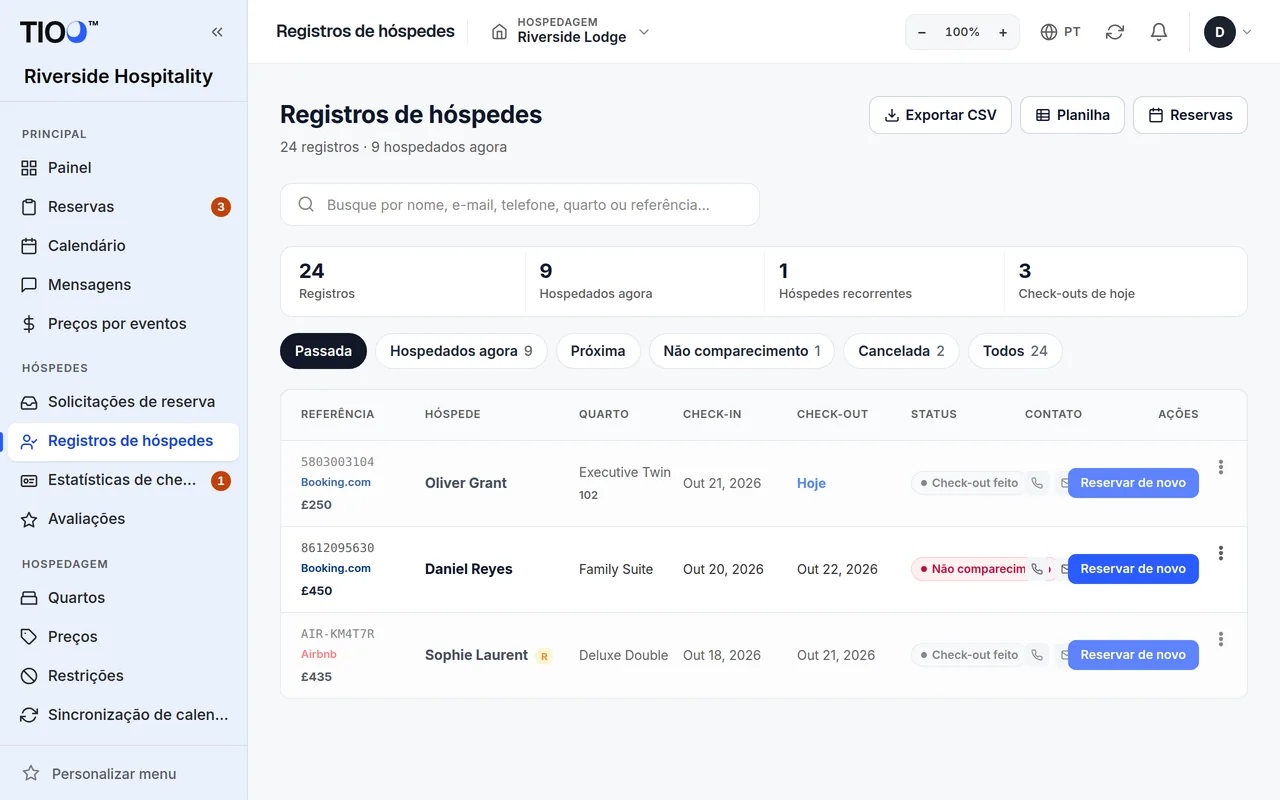1280x800 pixels.
Task: Open Preços por eventos
Action: click(x=123, y=324)
